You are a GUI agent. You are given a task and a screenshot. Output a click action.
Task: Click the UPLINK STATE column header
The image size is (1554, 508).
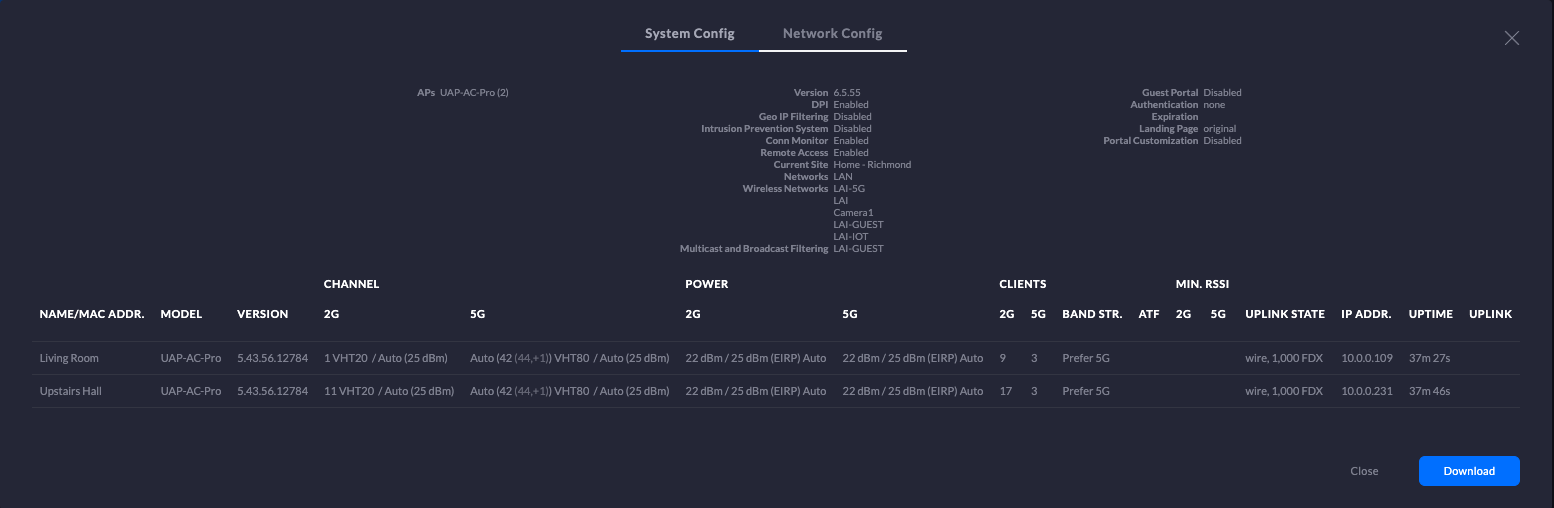pos(1284,314)
